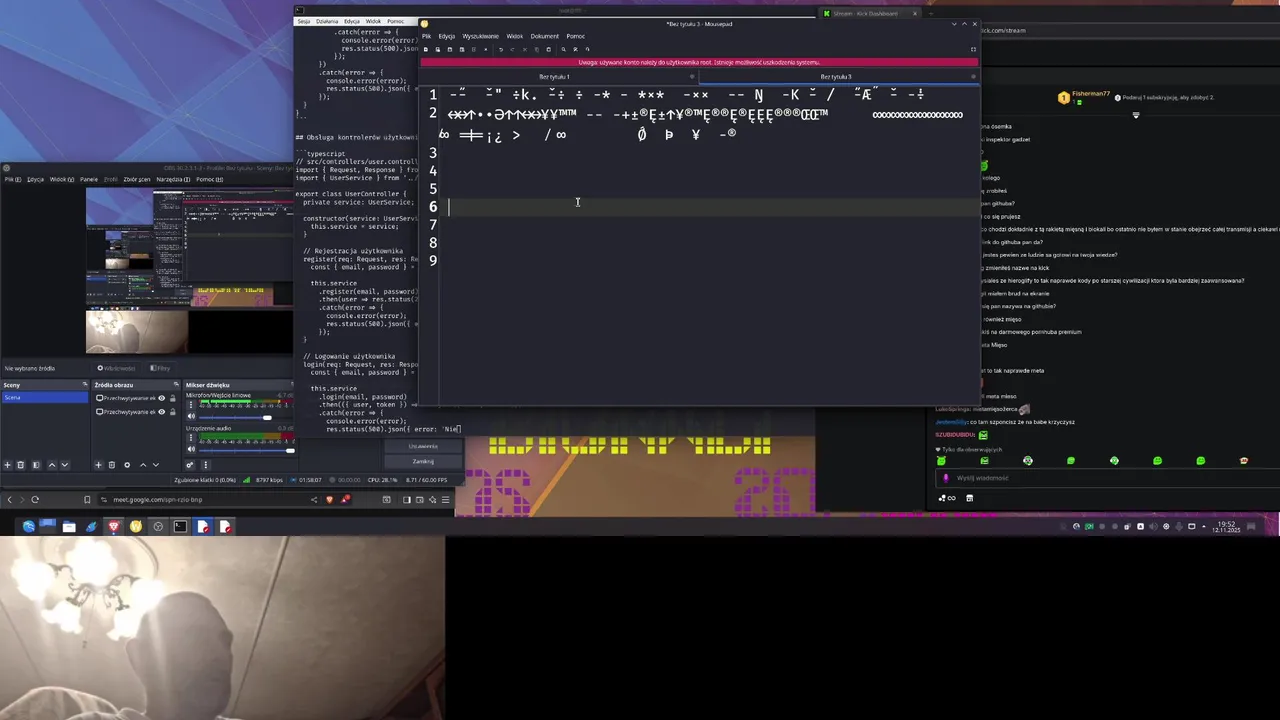Reload page in Brave browser toolbar
Viewport: 1280px width, 720px height.
(35, 500)
